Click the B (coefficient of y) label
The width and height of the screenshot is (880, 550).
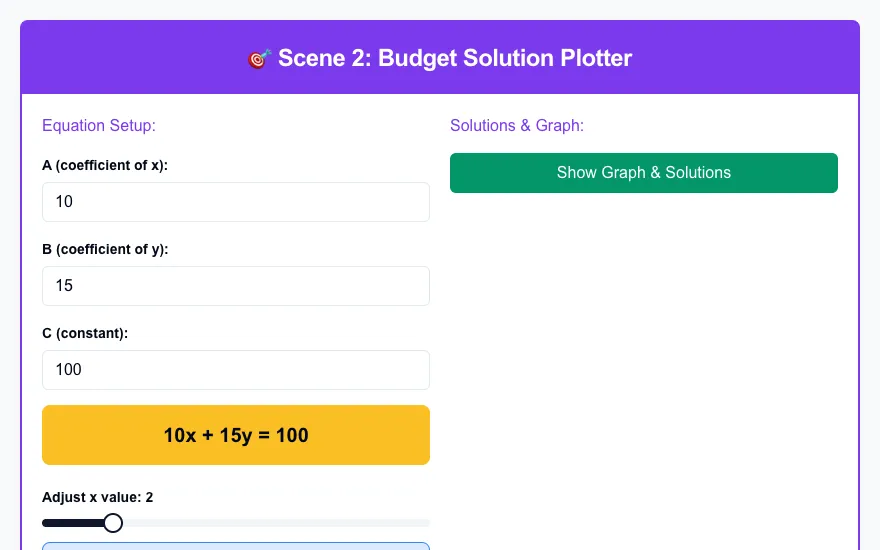coord(105,249)
